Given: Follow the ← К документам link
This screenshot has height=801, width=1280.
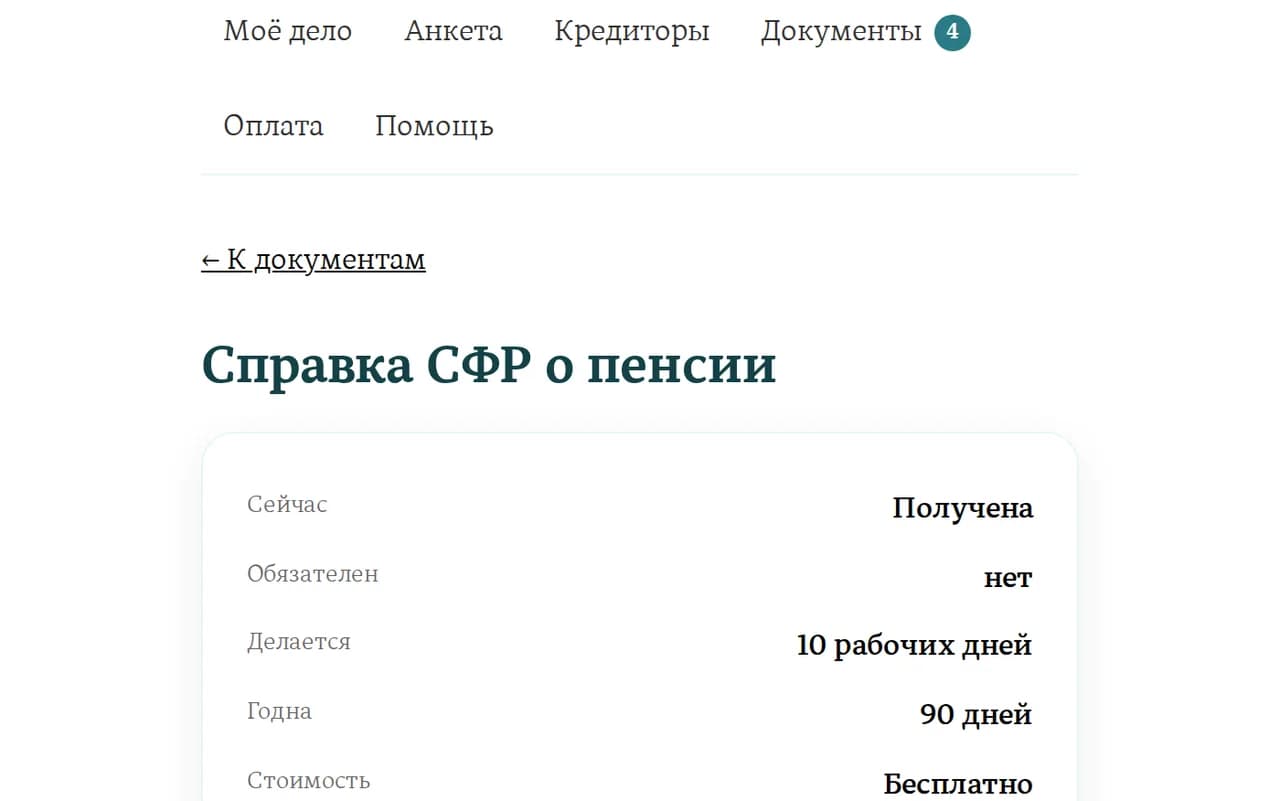Looking at the screenshot, I should click(x=313, y=260).
